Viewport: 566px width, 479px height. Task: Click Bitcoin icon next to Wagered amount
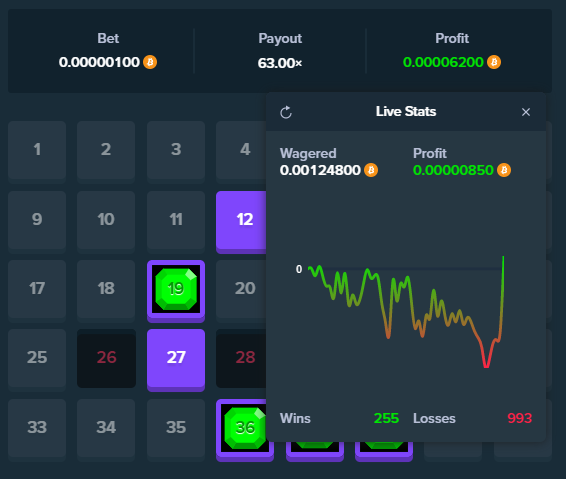[x=371, y=170]
